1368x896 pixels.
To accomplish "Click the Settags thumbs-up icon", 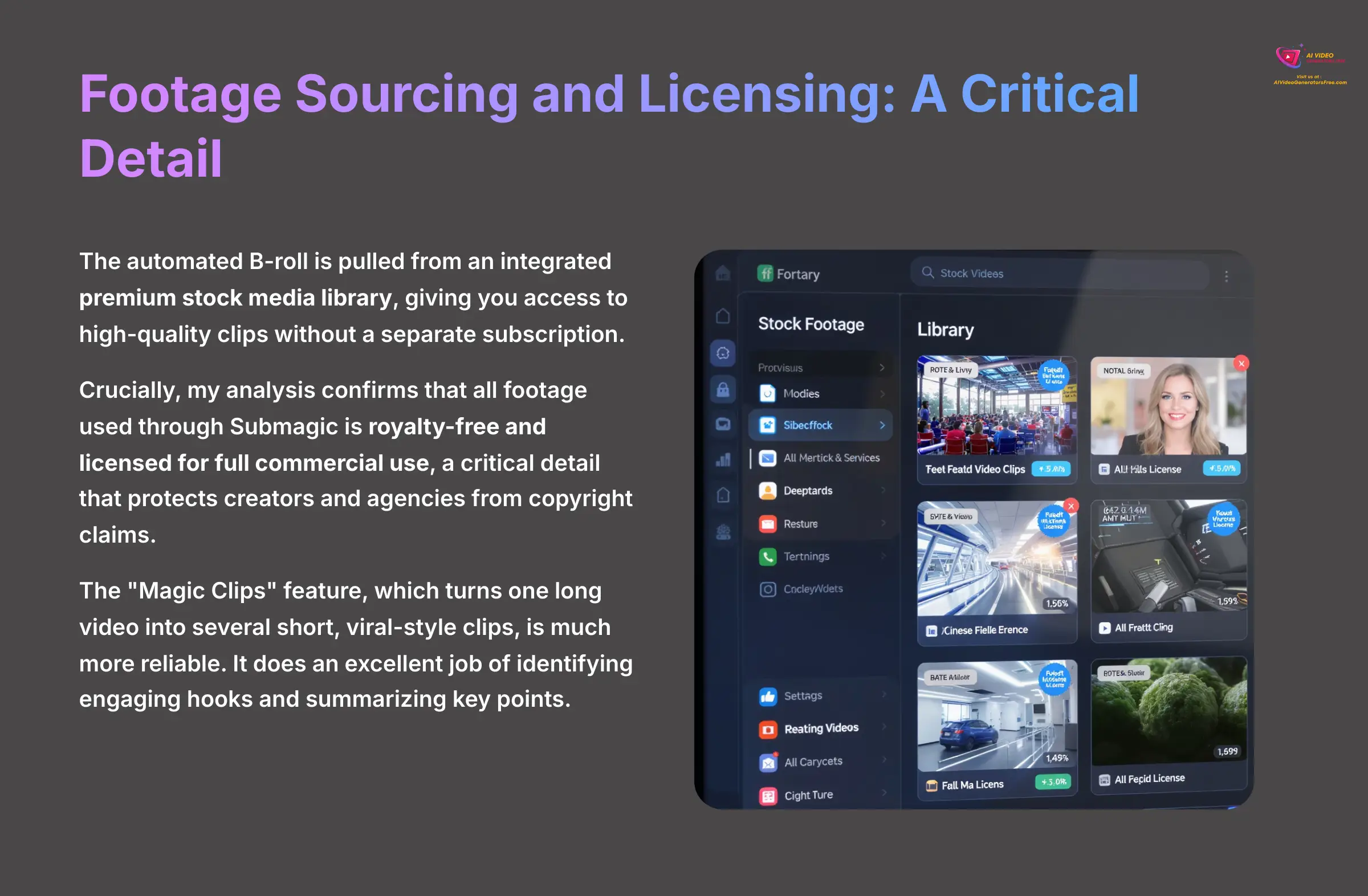I will tap(768, 697).
